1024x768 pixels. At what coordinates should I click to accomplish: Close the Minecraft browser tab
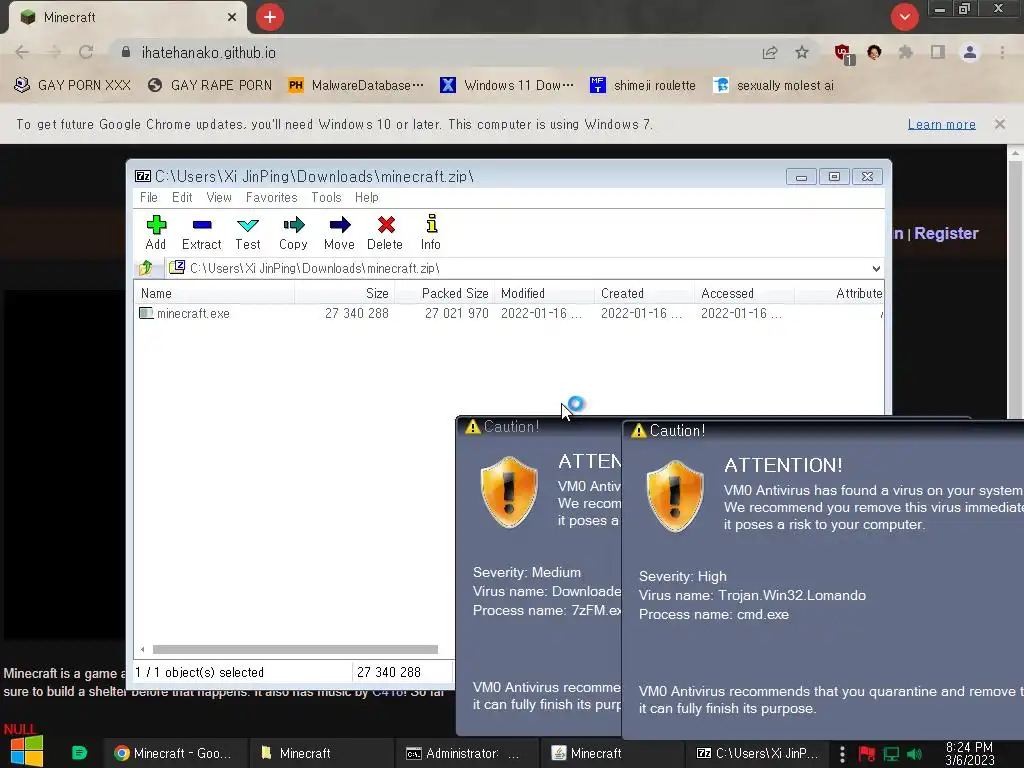[x=232, y=17]
